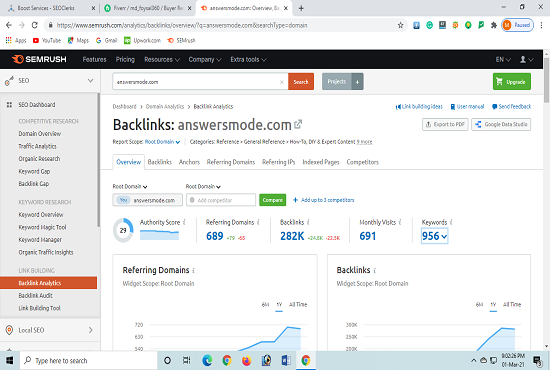Screen dimensions: 550x370
Task: Open the Referring Domains tab
Action: point(231,162)
